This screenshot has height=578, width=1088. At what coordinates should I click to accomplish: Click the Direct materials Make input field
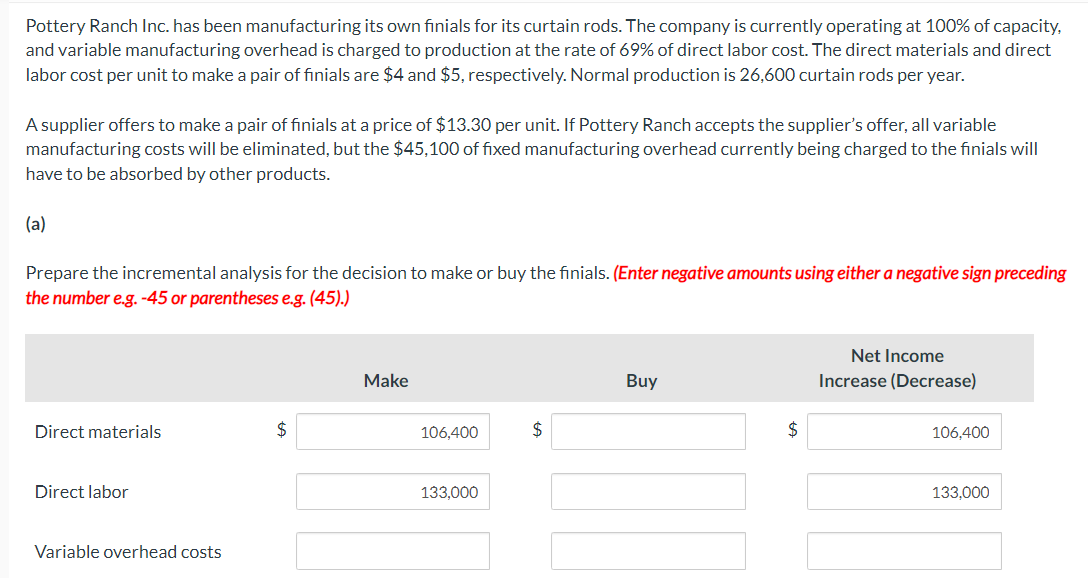[392, 432]
